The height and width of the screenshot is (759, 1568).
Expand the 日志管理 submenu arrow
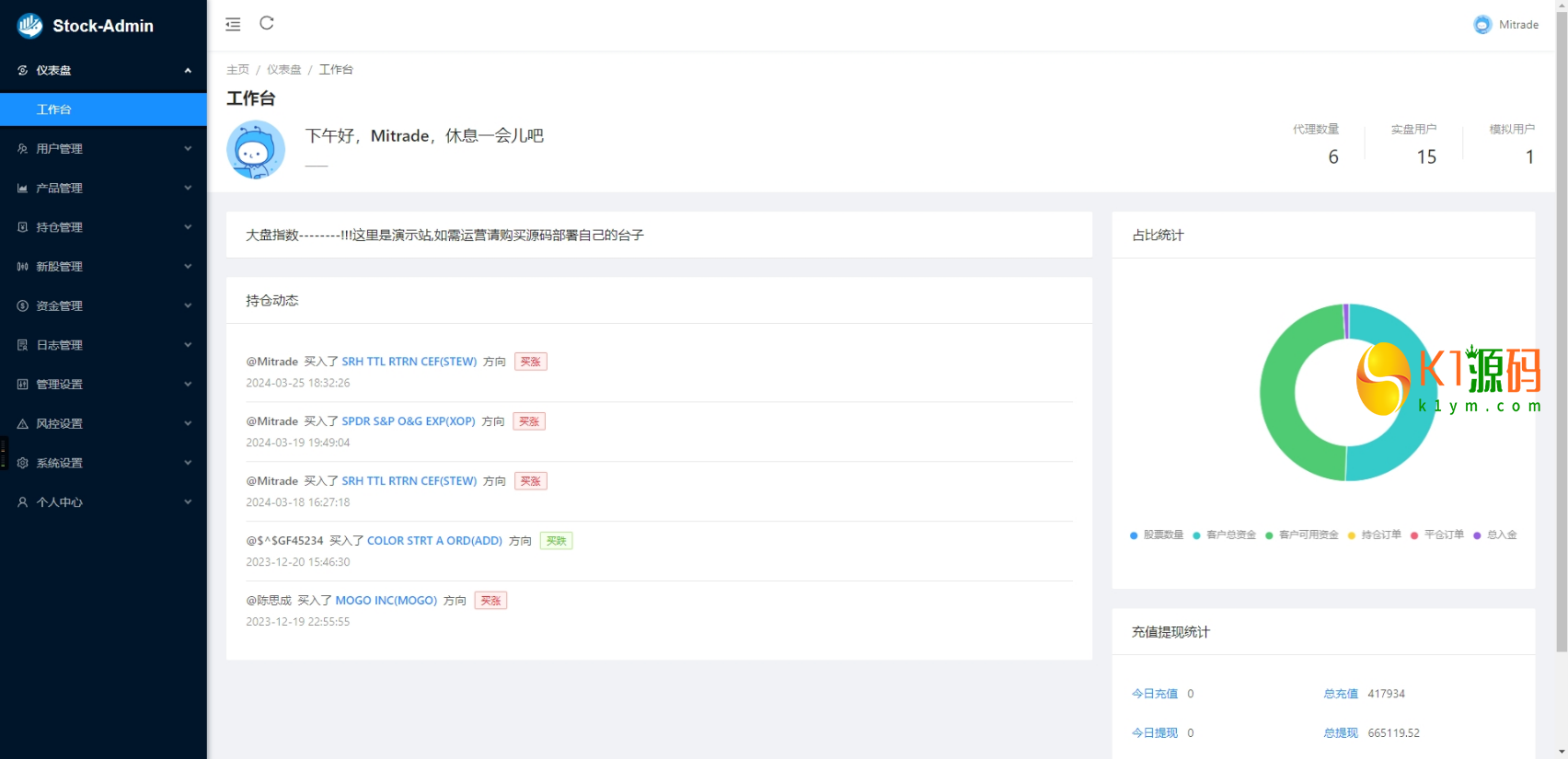(x=188, y=345)
